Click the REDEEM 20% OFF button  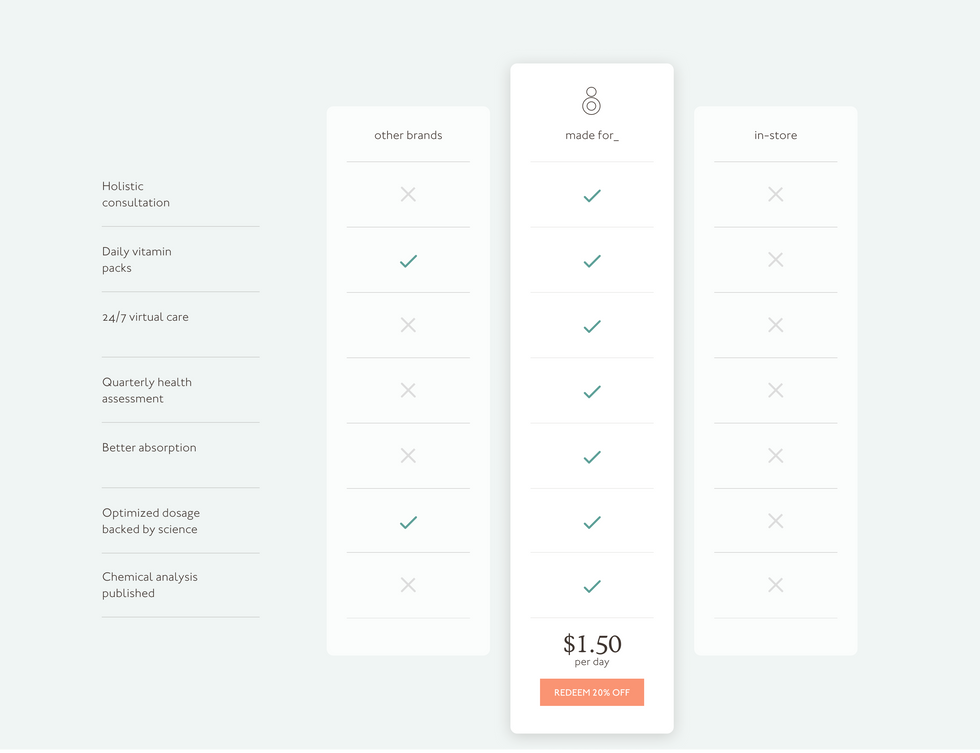point(591,692)
